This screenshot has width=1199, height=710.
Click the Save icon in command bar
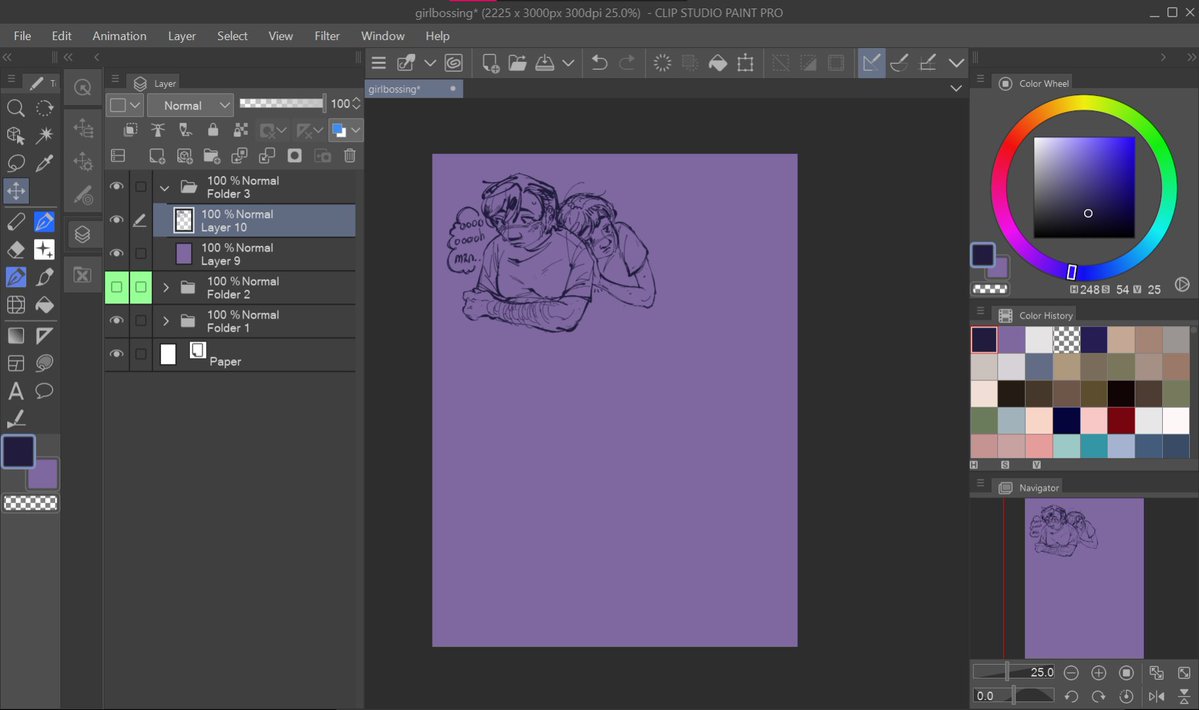click(544, 63)
